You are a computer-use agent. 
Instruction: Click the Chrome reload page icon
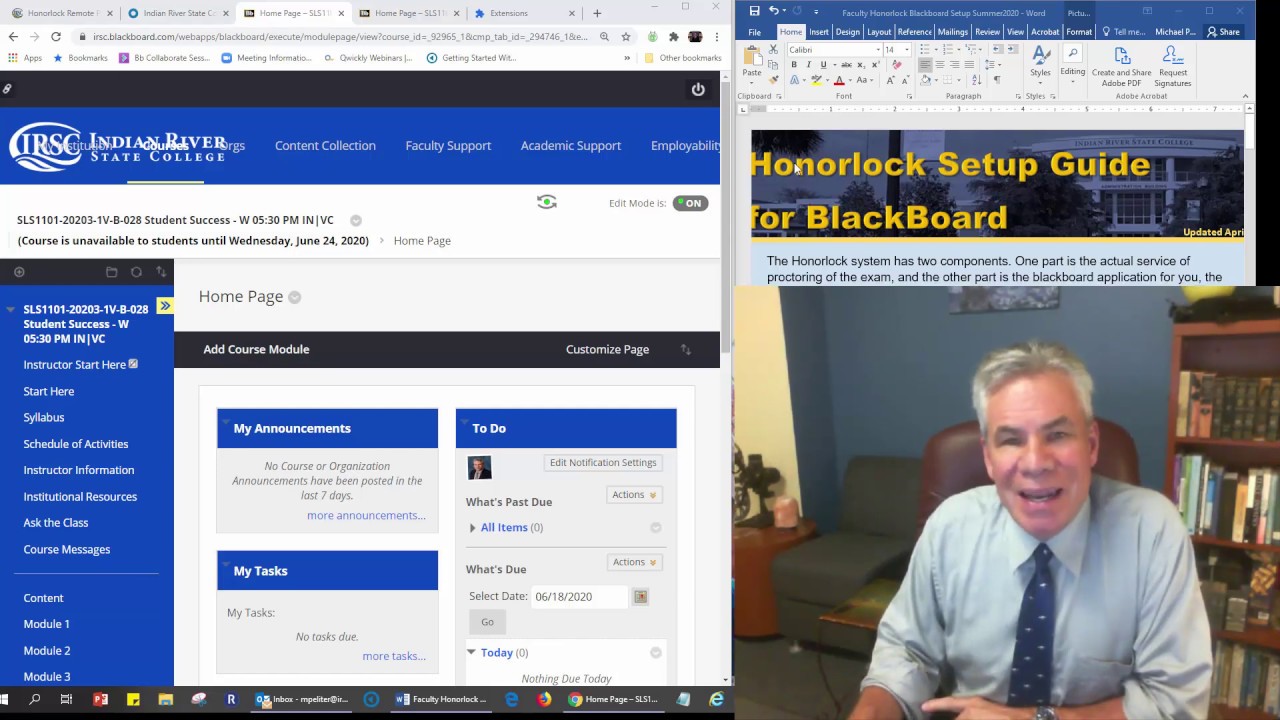tap(56, 37)
